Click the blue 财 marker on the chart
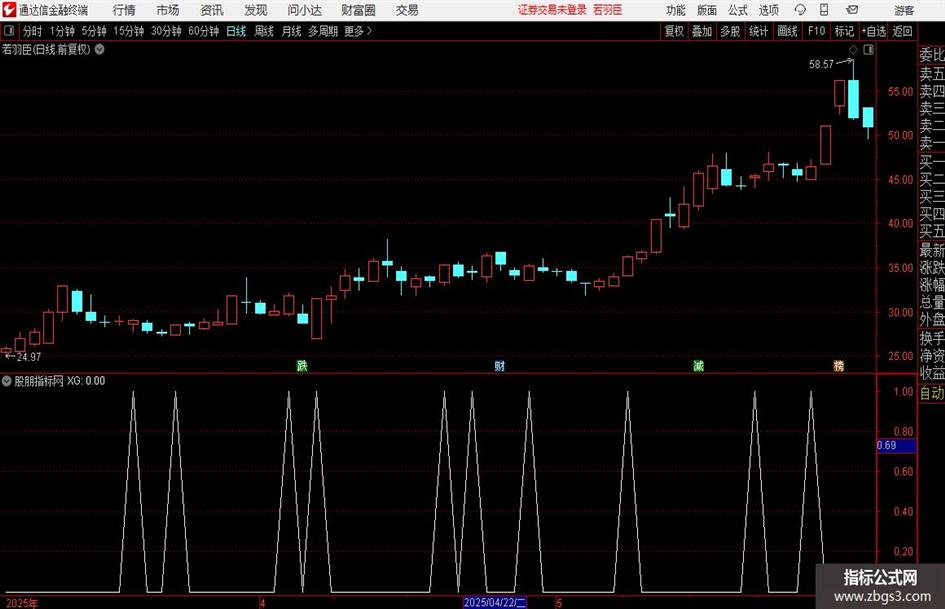945x609 pixels. [499, 365]
